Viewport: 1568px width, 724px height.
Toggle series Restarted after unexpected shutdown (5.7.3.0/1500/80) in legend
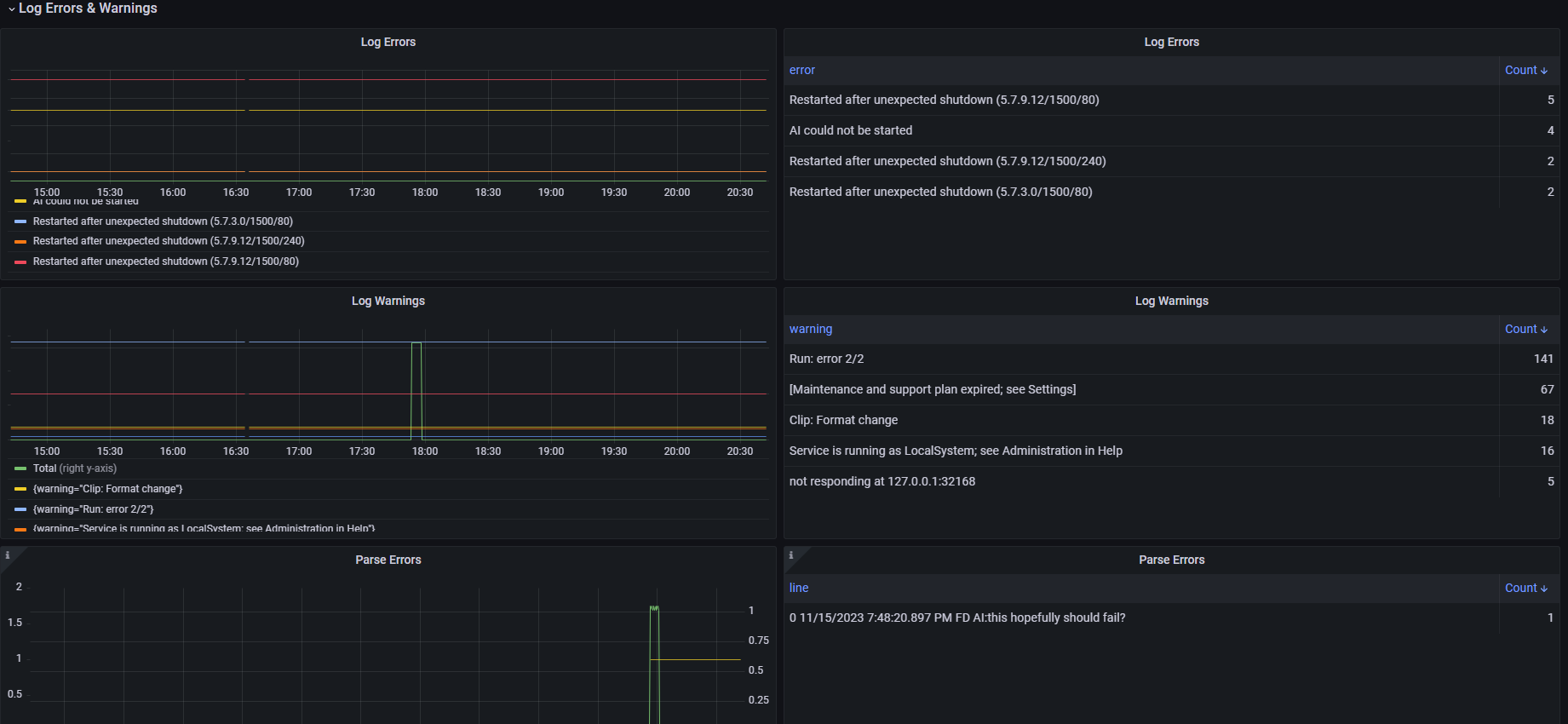(x=163, y=221)
